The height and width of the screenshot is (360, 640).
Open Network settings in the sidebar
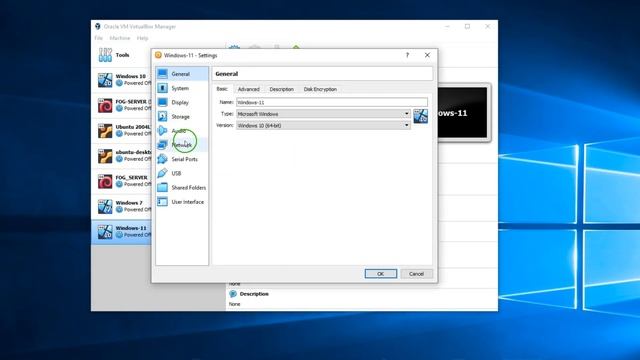181,145
